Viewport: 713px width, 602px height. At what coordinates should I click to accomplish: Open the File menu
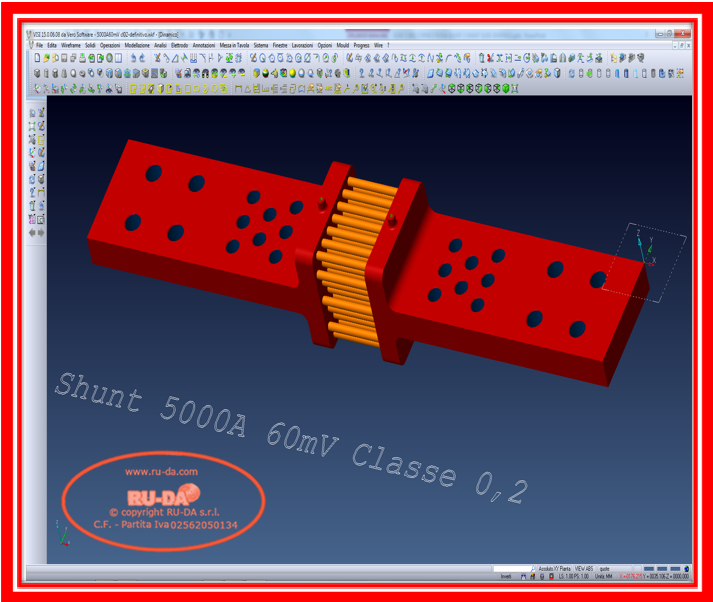pos(39,45)
